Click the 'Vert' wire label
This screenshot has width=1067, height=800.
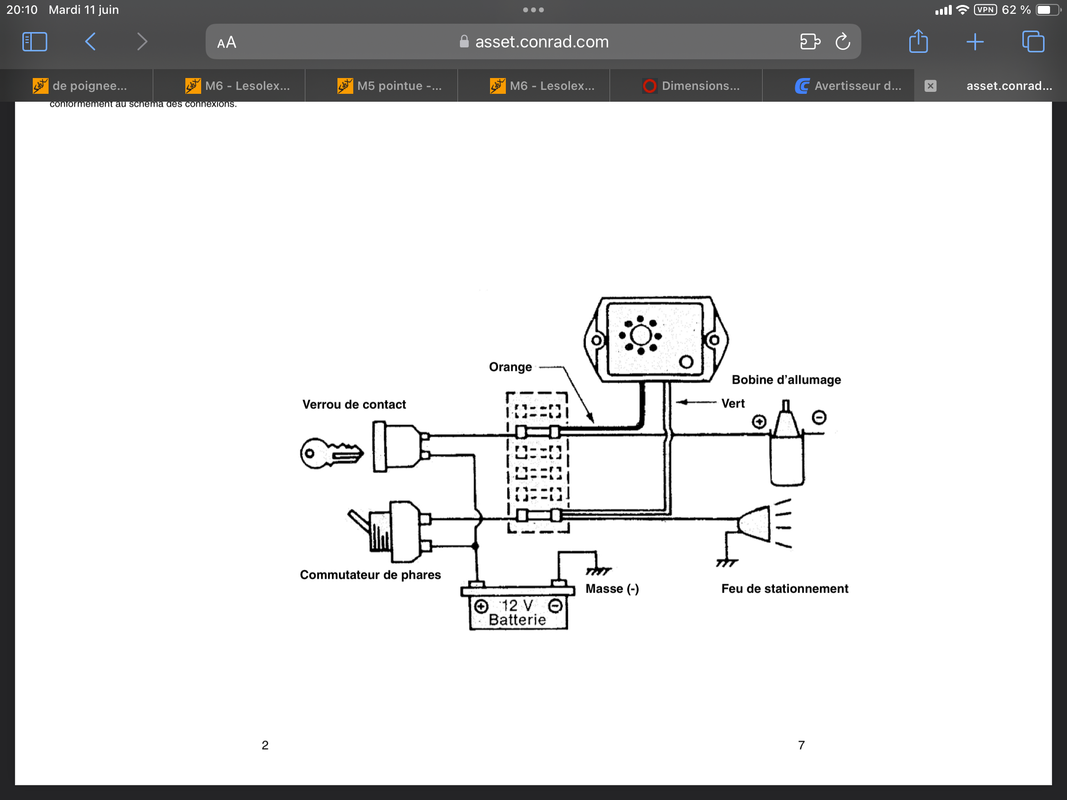(733, 403)
